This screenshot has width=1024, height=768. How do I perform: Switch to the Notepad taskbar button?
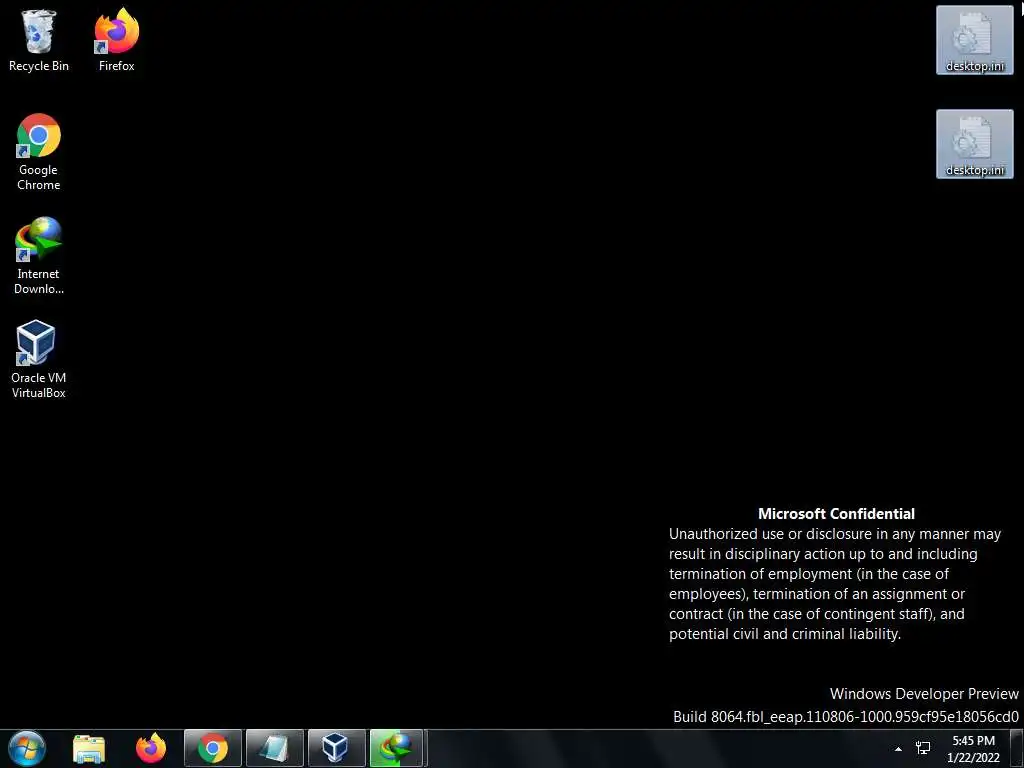click(x=275, y=748)
